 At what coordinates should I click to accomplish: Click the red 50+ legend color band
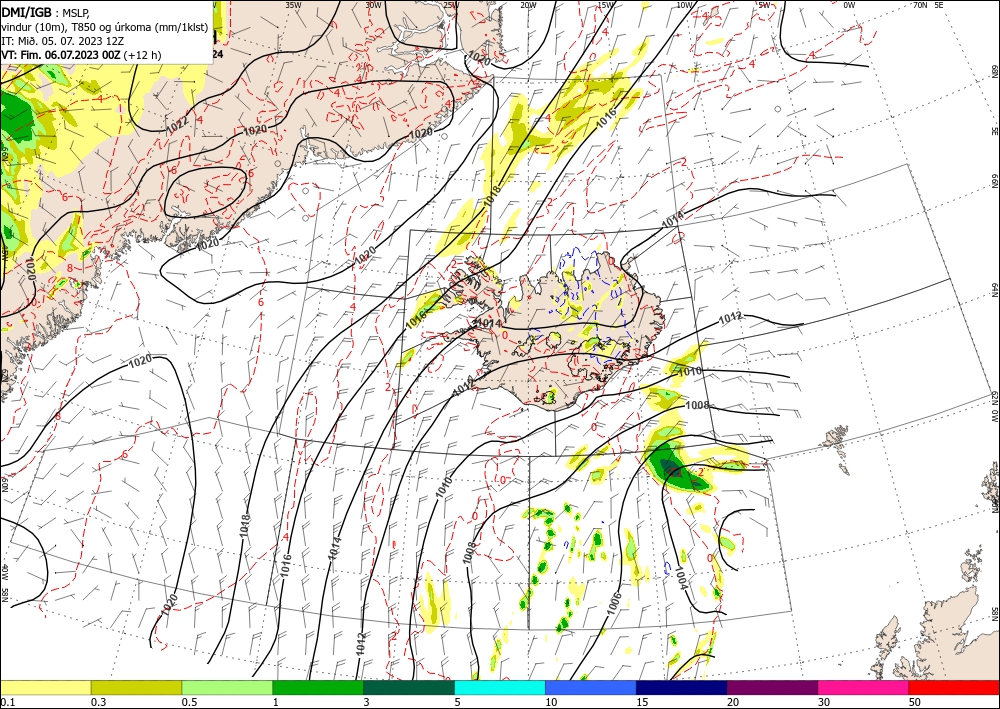(954, 687)
